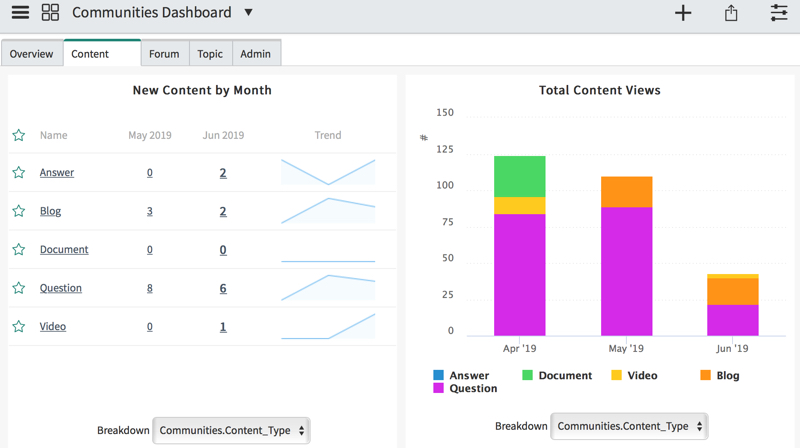The height and width of the screenshot is (448, 800).
Task: Click the Jun '19 magenta Question bar segment
Action: click(x=733, y=320)
